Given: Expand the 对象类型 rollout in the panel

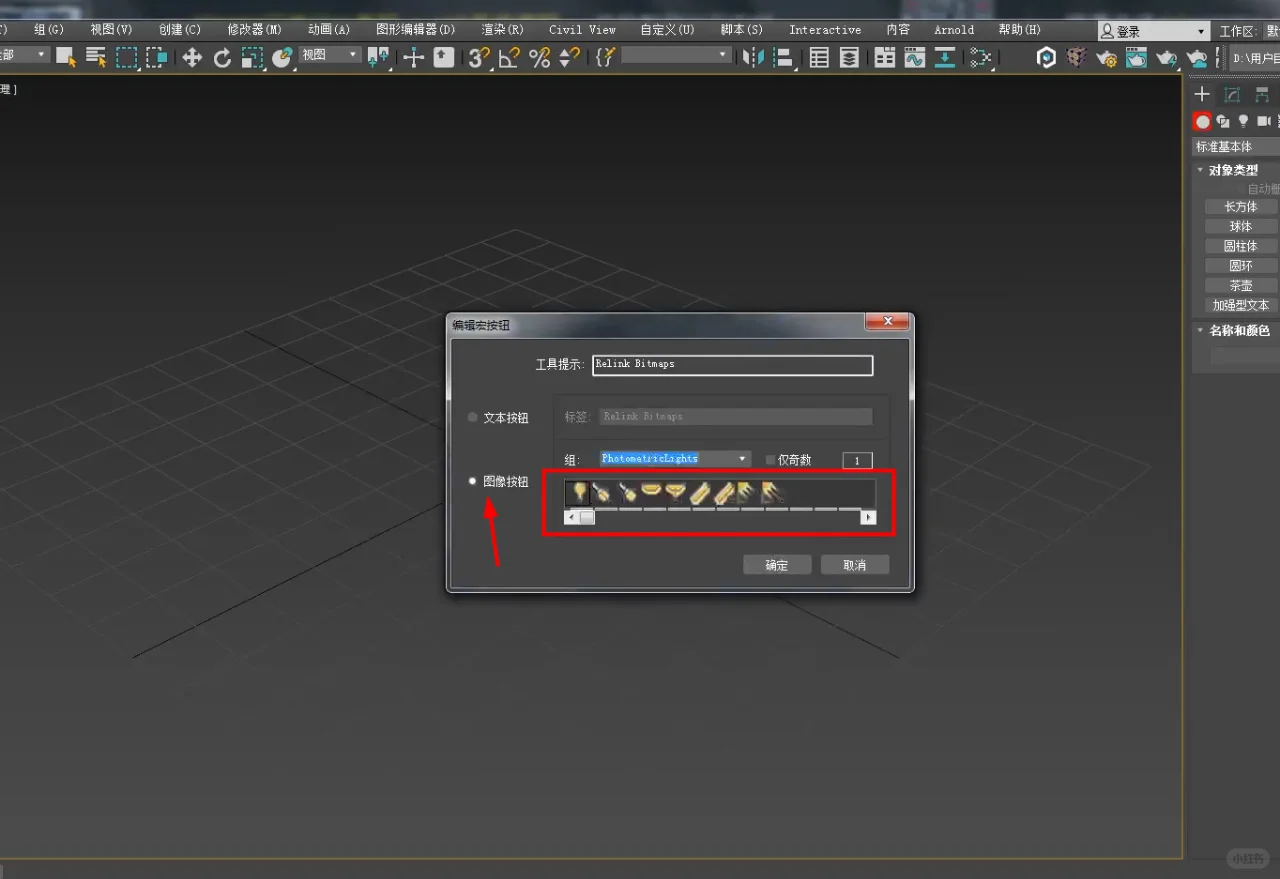Looking at the screenshot, I should [1232, 170].
